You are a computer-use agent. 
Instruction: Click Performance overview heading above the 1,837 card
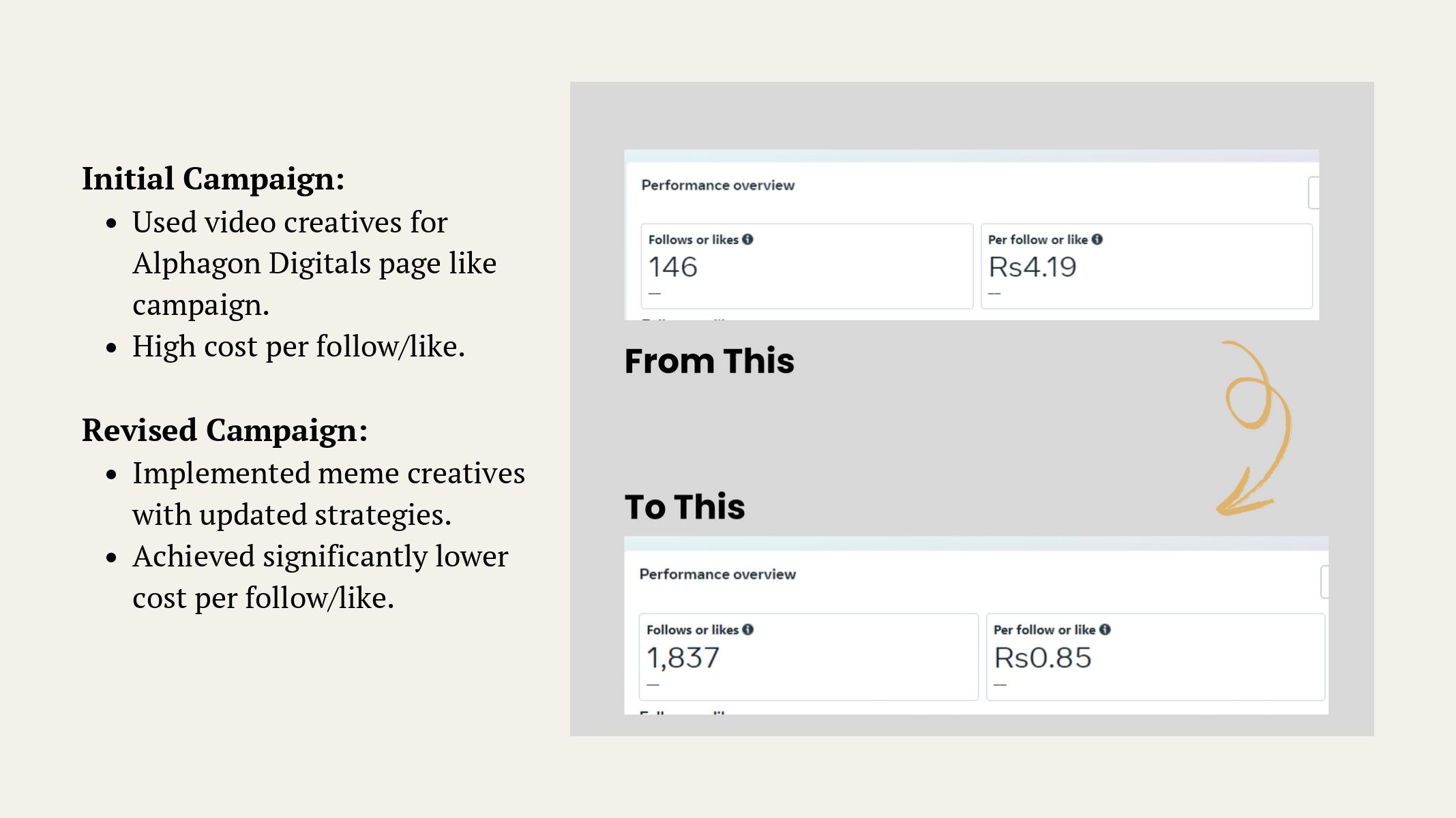pyautogui.click(x=717, y=574)
